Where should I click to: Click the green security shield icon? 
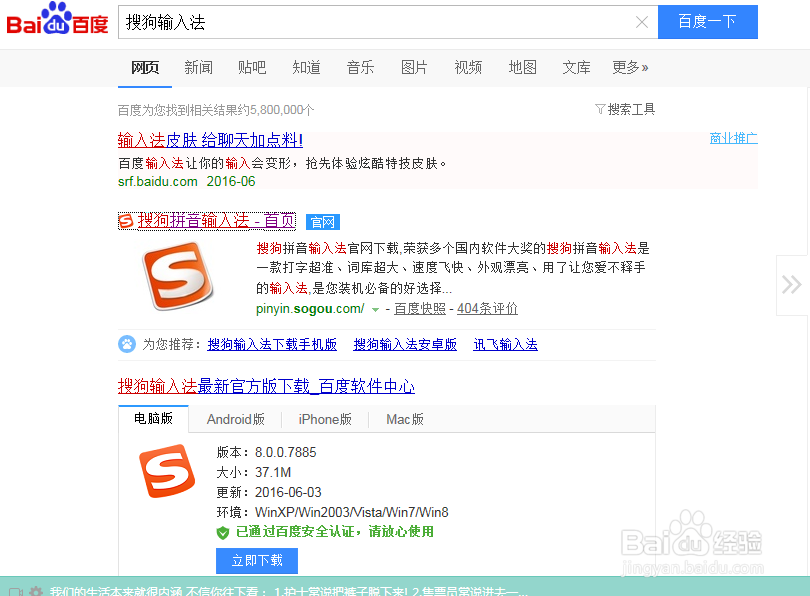click(223, 532)
